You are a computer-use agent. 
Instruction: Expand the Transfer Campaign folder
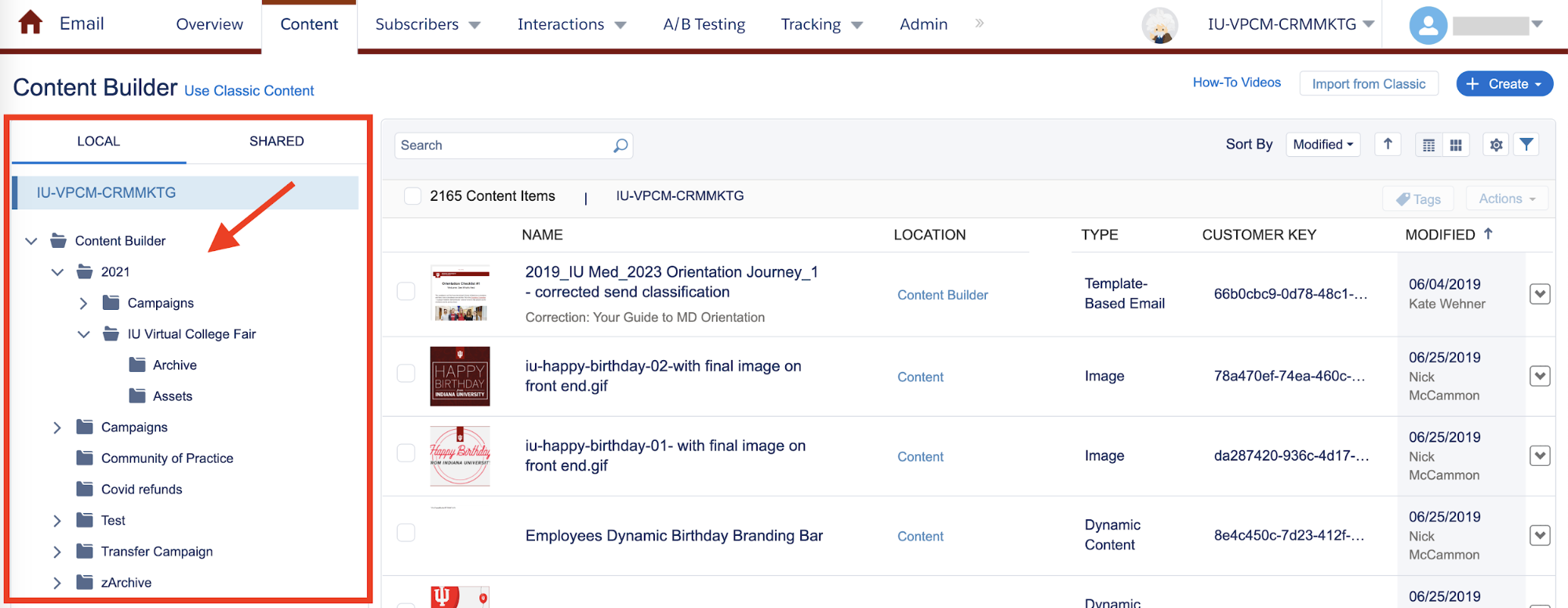point(57,552)
